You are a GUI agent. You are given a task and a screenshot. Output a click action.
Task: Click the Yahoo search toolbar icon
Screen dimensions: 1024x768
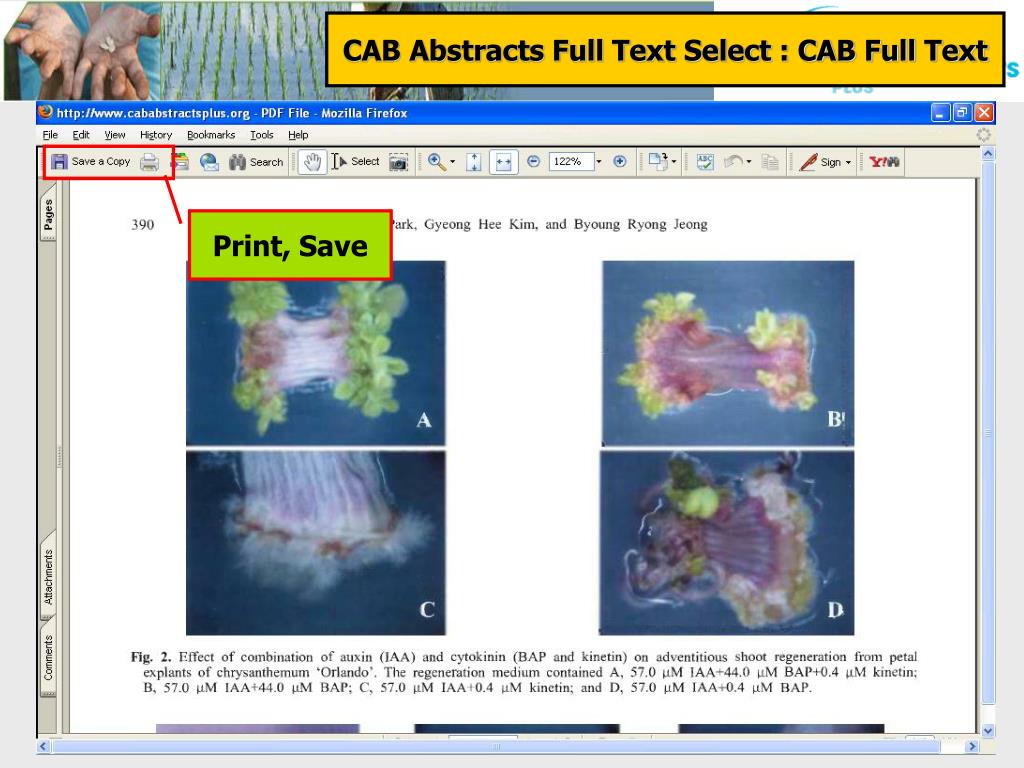coord(884,161)
